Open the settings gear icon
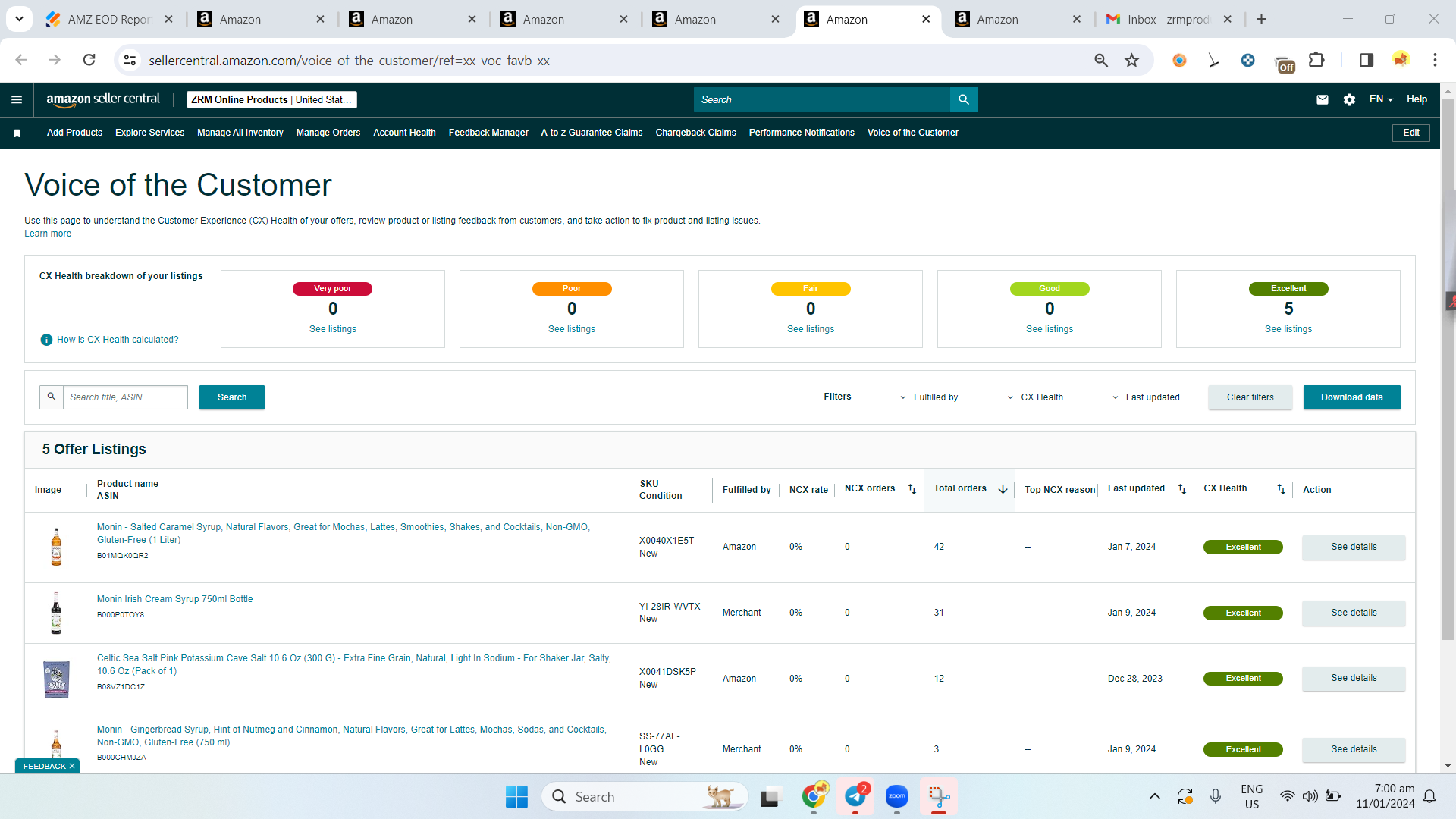 (x=1349, y=99)
